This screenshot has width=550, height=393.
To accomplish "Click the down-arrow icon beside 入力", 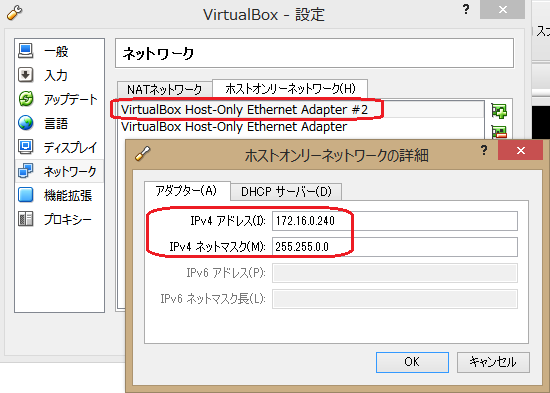I will 26,75.
